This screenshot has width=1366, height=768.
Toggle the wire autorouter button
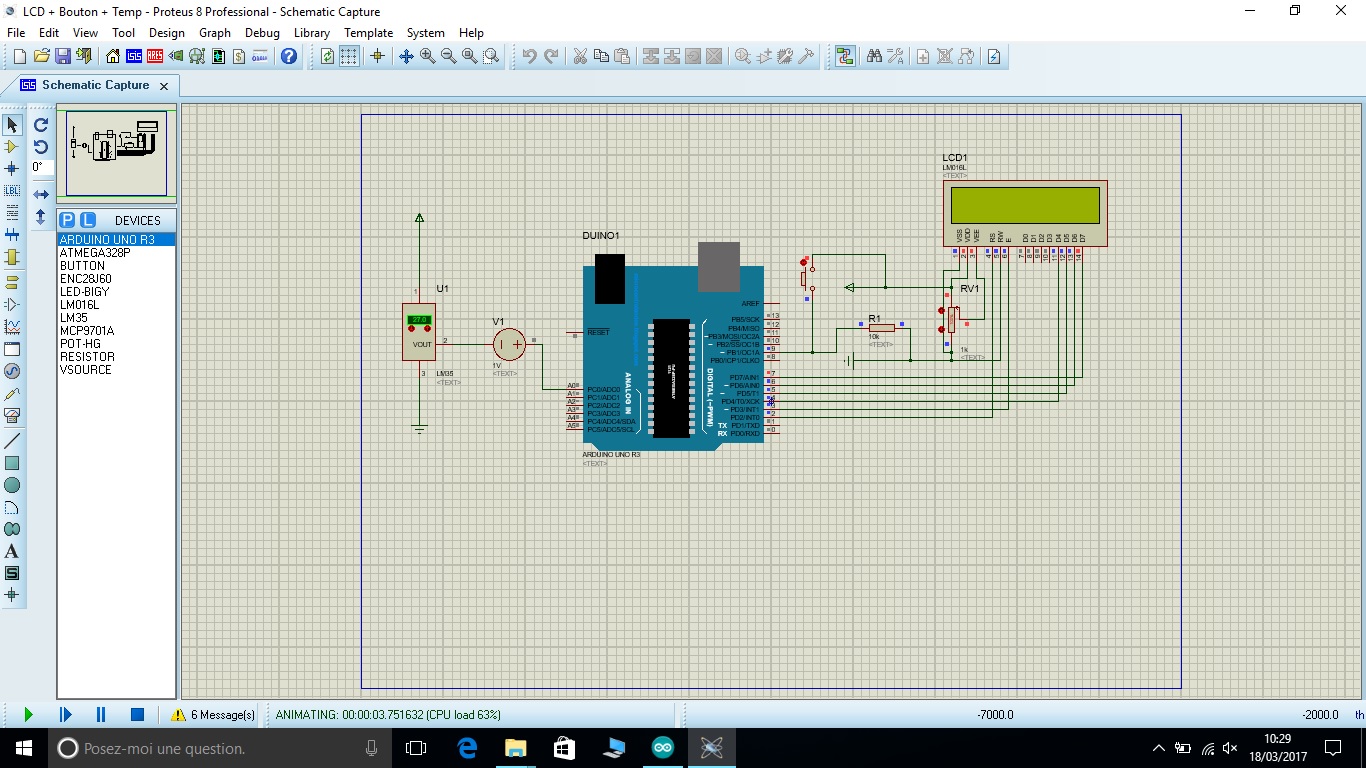tap(845, 56)
